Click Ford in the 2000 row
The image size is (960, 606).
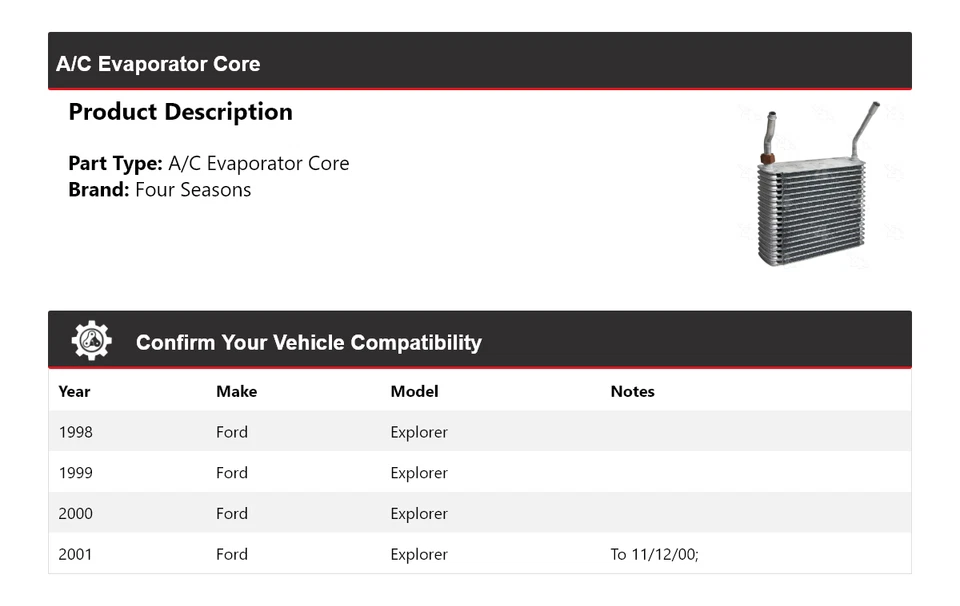pos(232,514)
